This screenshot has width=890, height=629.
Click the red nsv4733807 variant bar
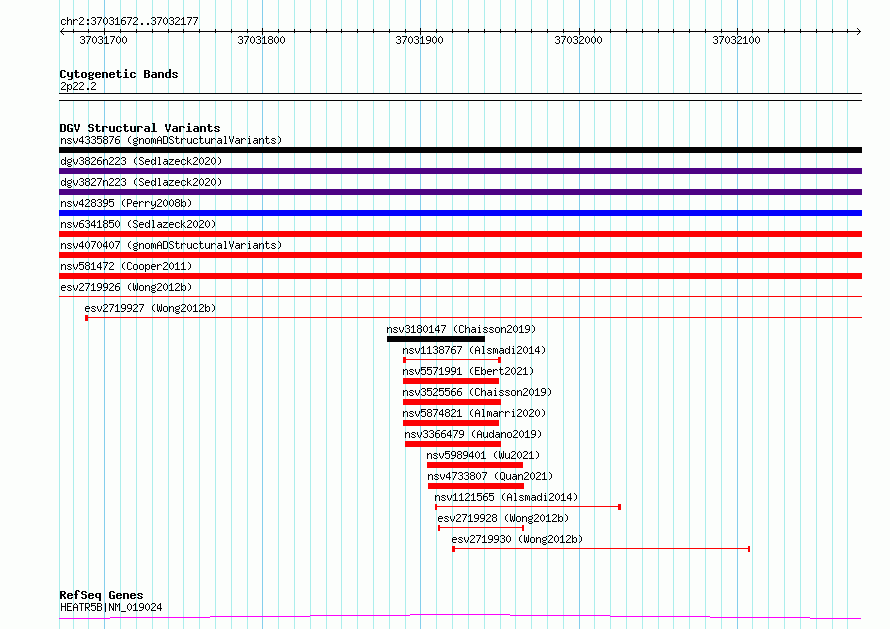[x=476, y=486]
